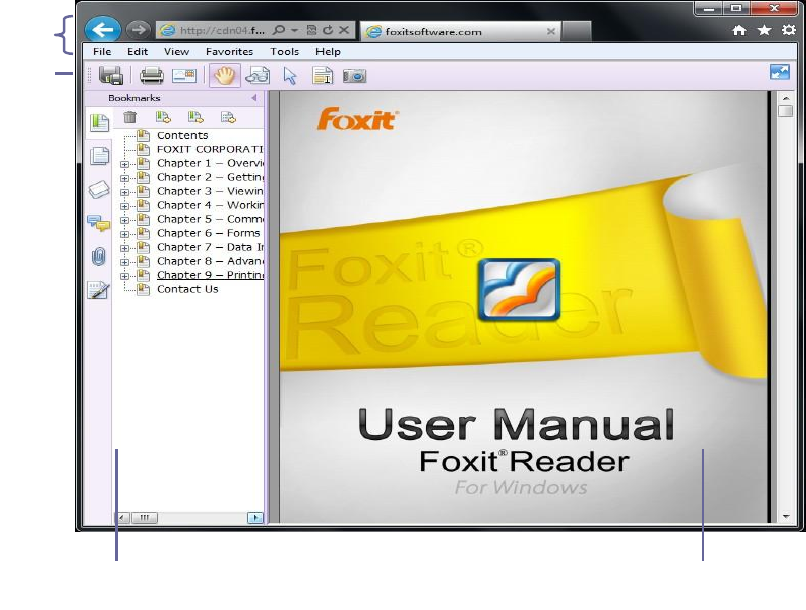
Task: Open the Edit menu
Action: (137, 51)
